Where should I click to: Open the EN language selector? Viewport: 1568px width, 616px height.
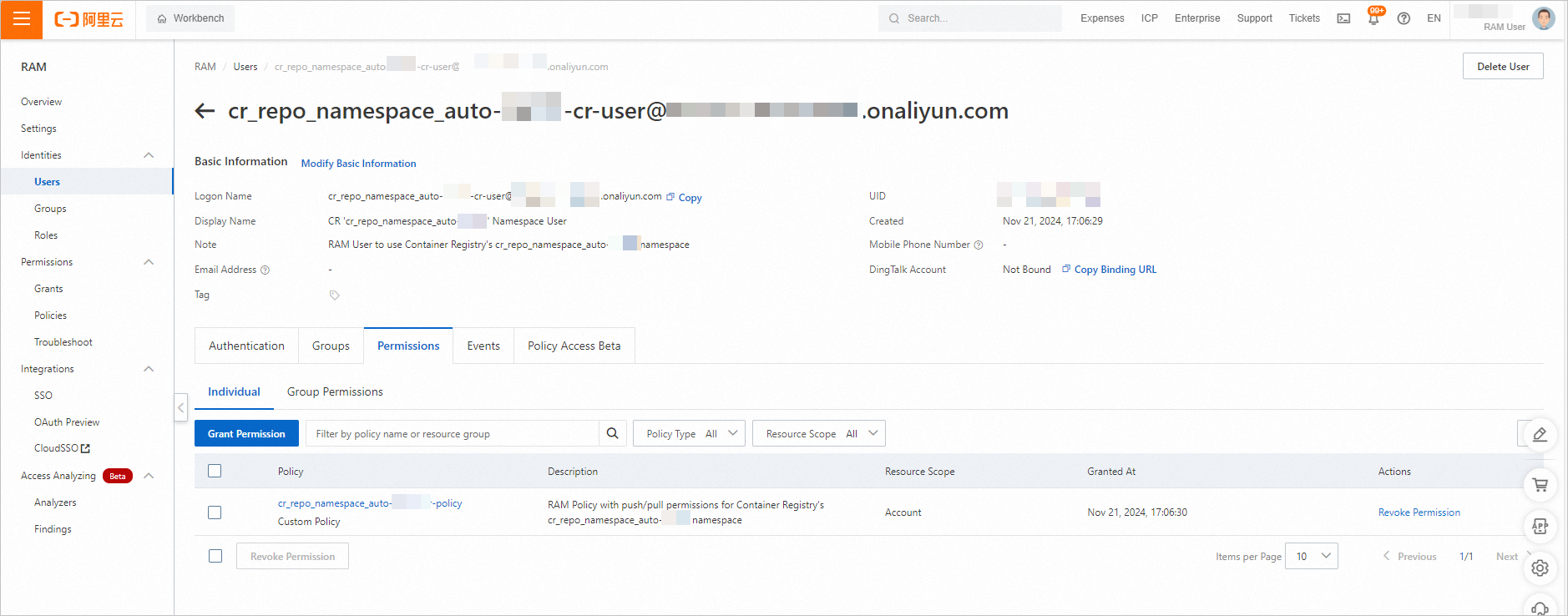[x=1434, y=18]
